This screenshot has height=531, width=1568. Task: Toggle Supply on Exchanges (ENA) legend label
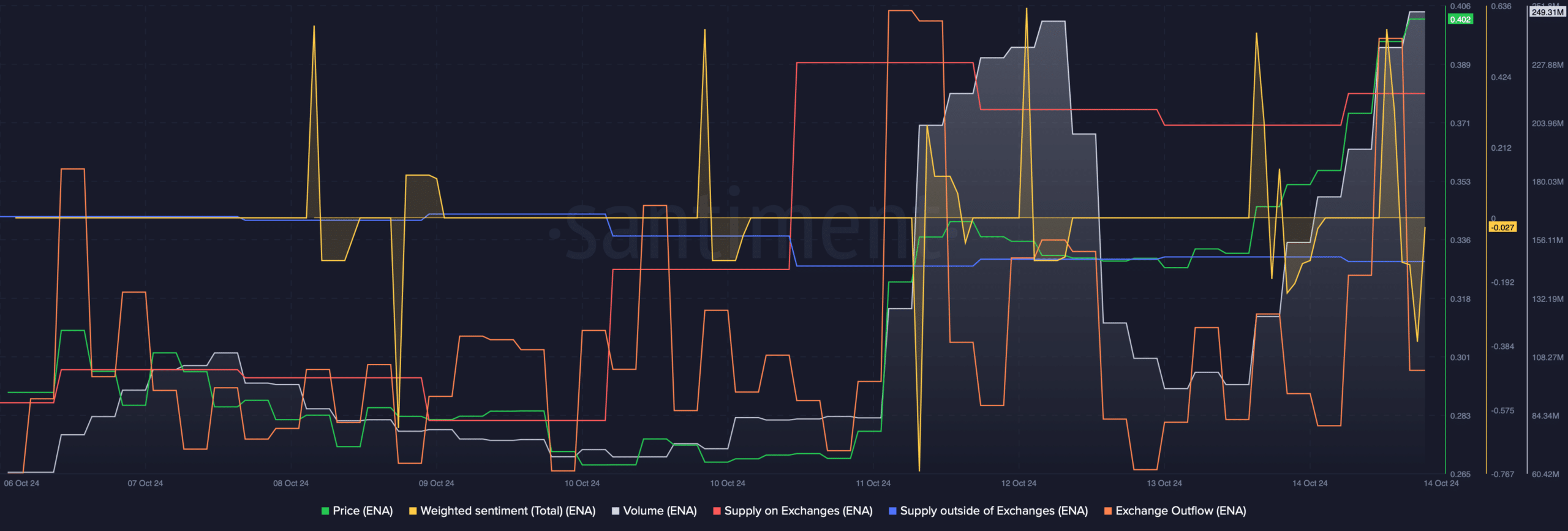click(798, 511)
